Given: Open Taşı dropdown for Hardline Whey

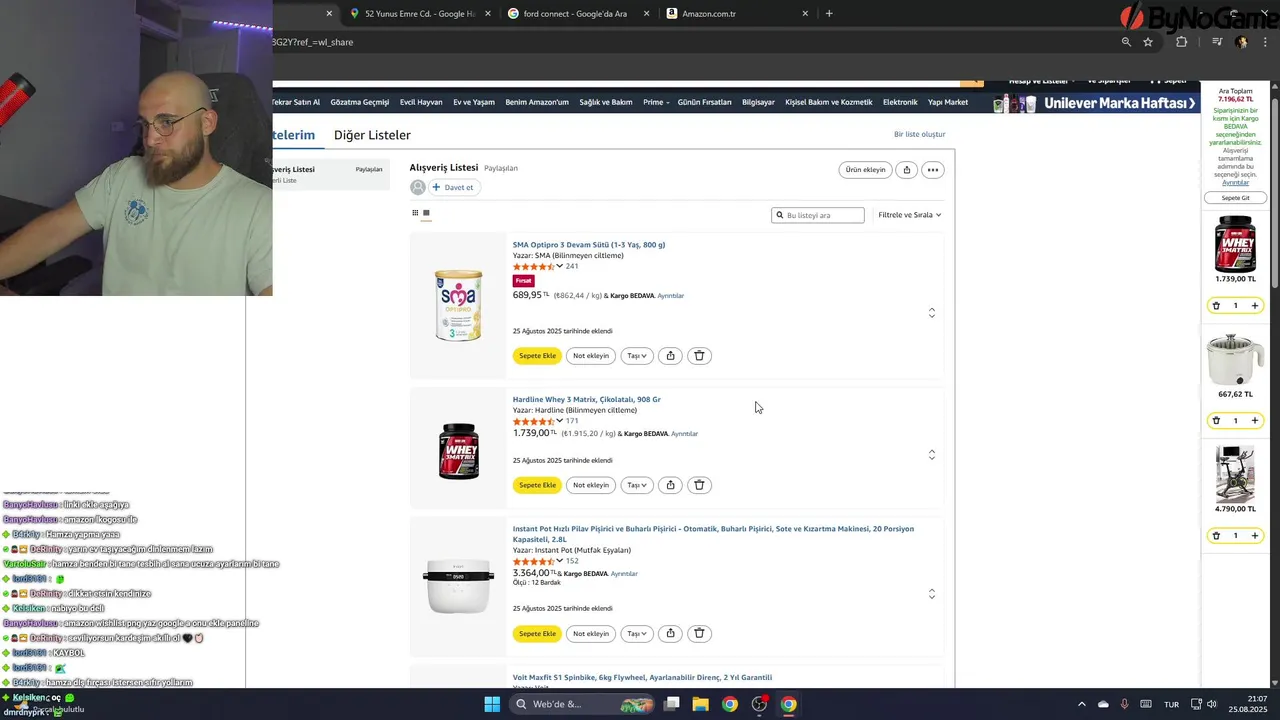Looking at the screenshot, I should [636, 485].
